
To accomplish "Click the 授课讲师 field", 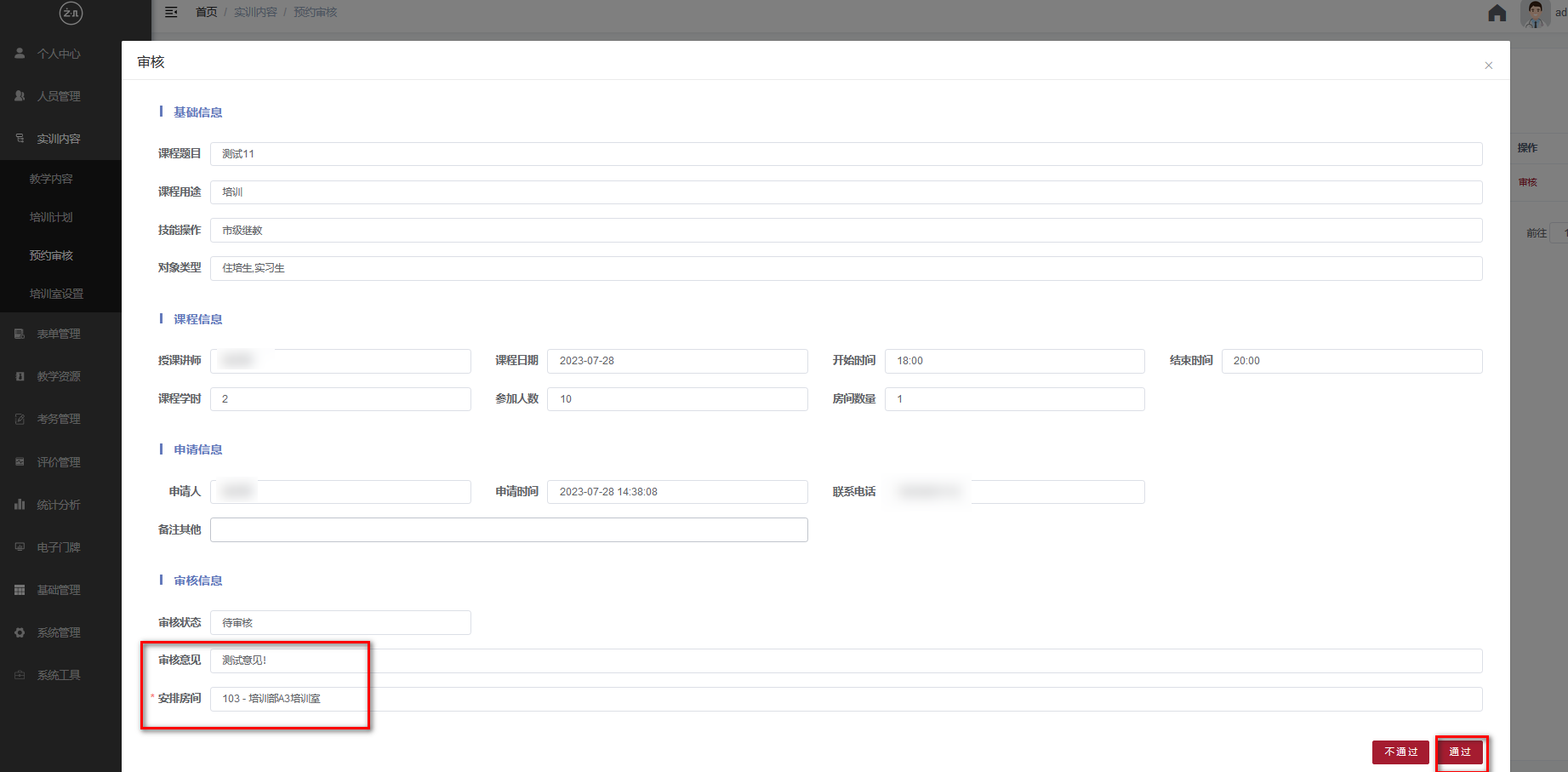I will click(x=340, y=361).
